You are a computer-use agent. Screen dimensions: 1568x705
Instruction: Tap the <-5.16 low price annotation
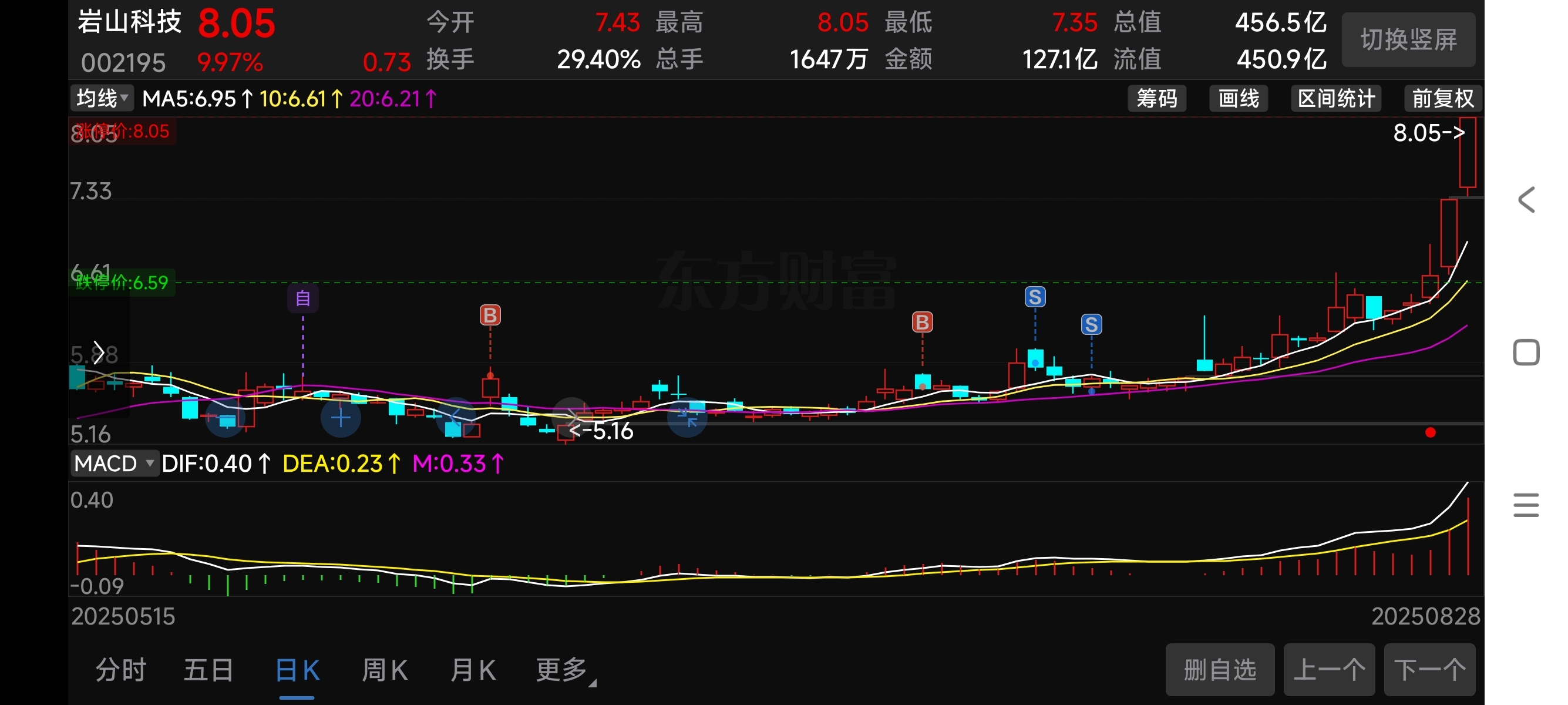(601, 431)
